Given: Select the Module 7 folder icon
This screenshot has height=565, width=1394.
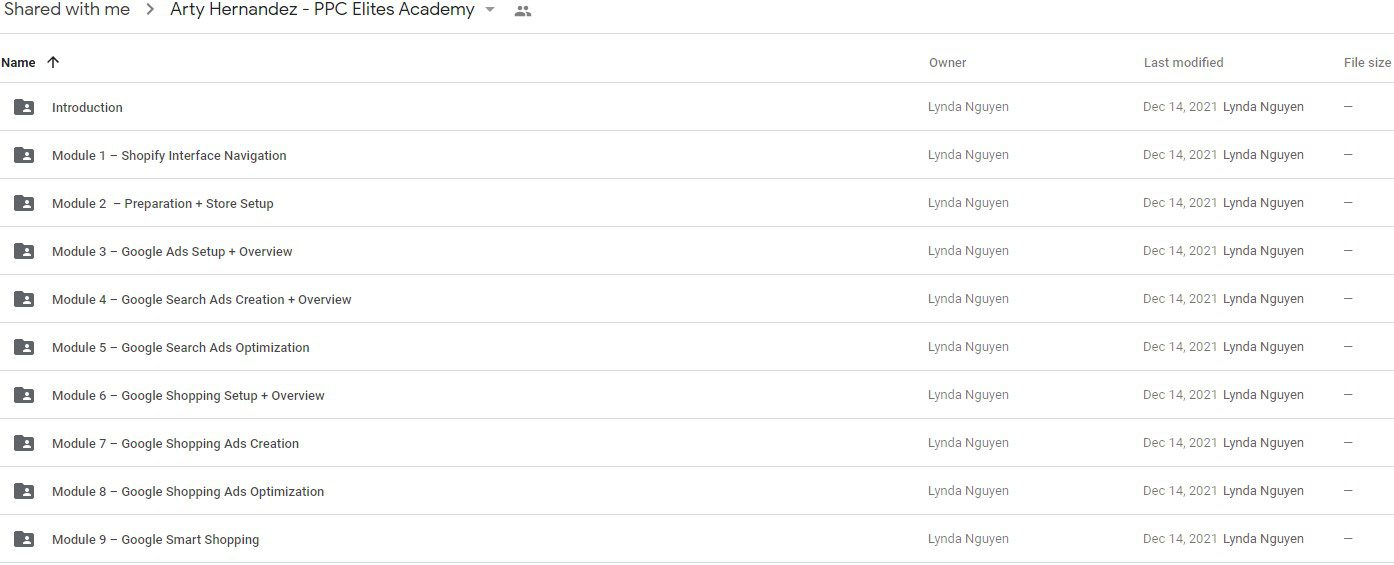Looking at the screenshot, I should (x=24, y=443).
